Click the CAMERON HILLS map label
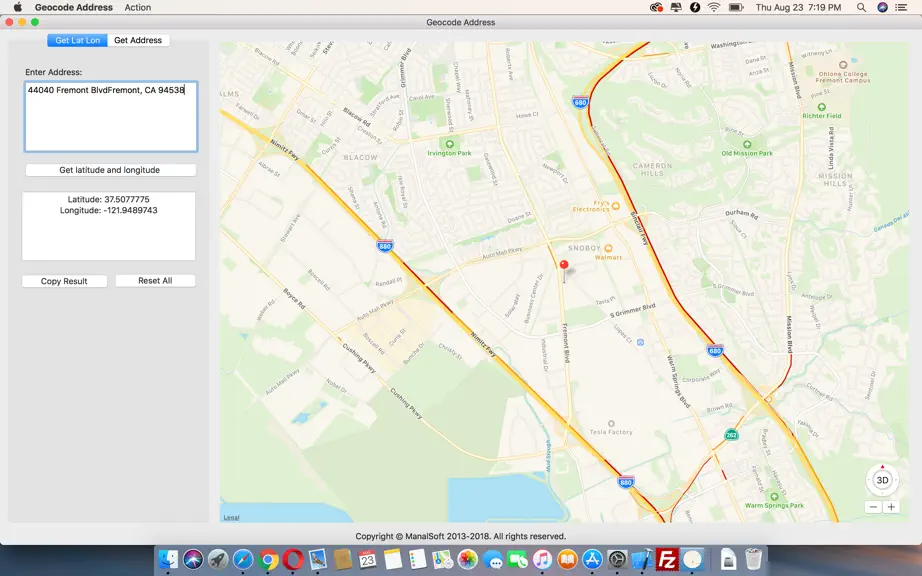922x576 pixels. coord(652,169)
